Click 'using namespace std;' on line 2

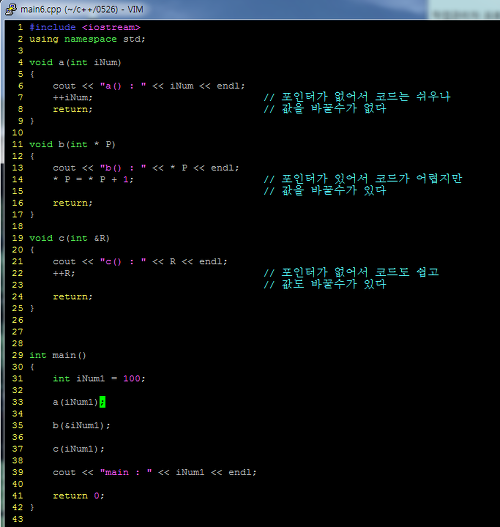click(x=87, y=39)
